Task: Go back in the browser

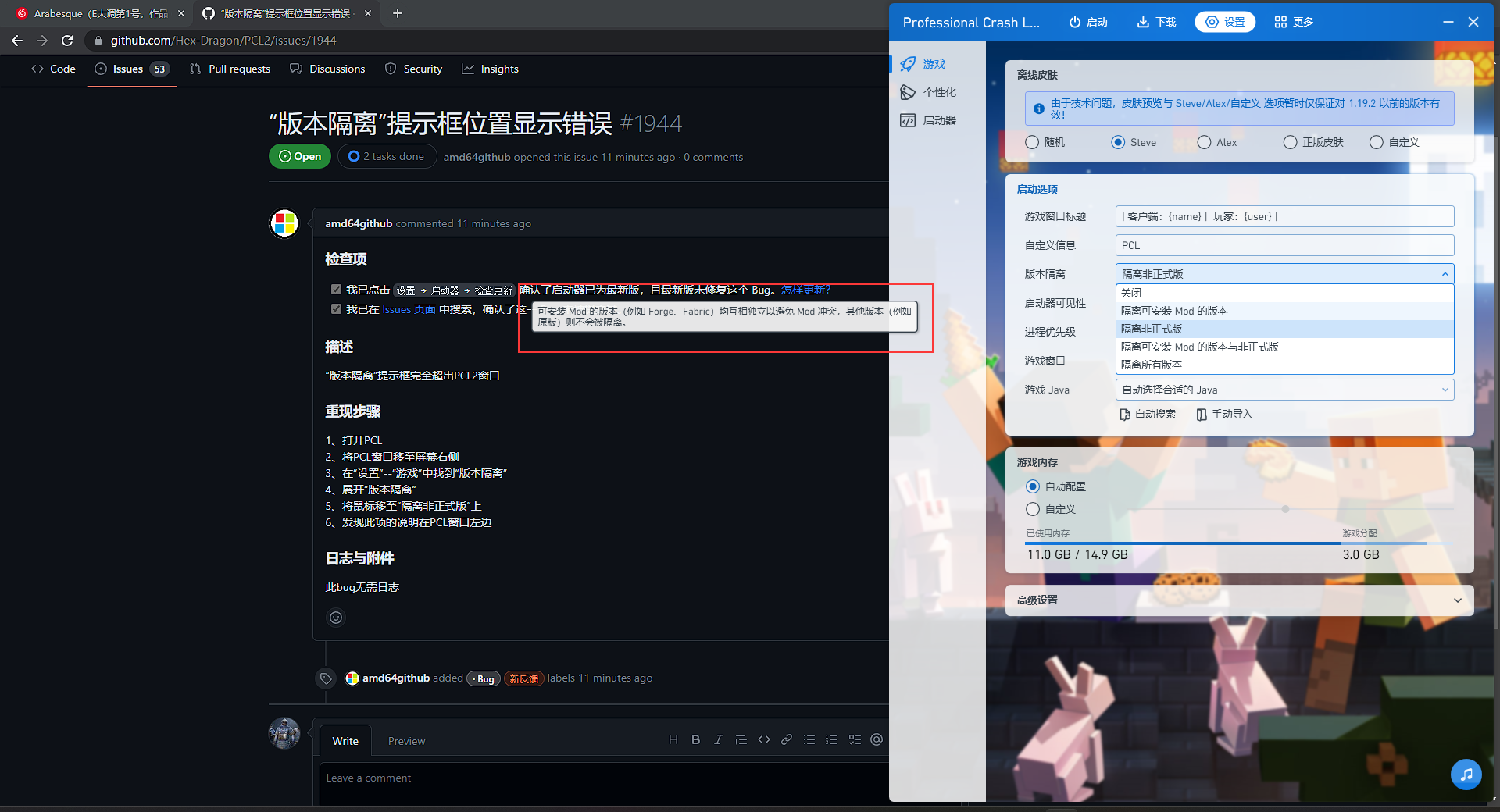Action: click(x=17, y=41)
